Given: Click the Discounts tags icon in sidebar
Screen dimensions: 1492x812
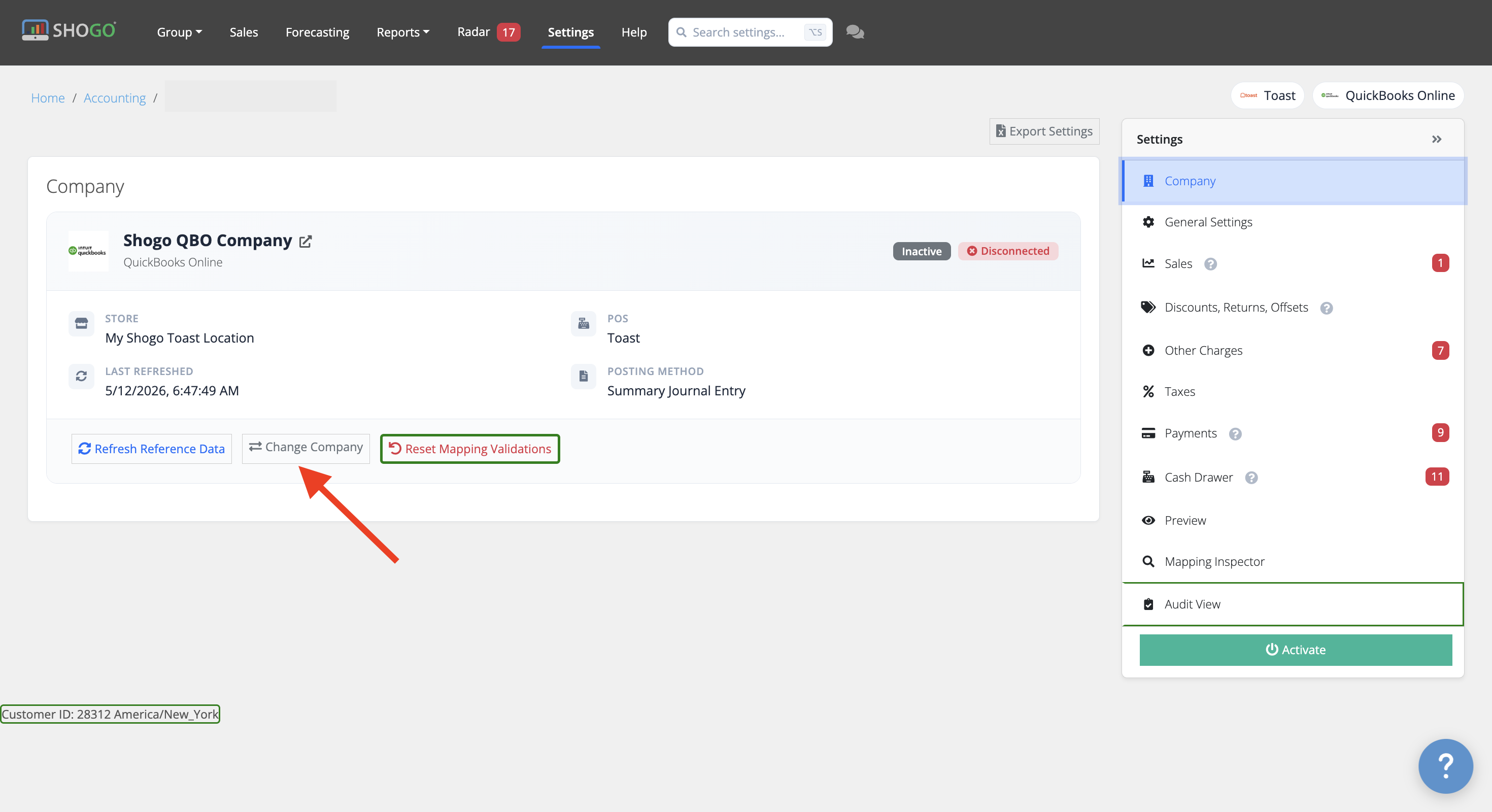Looking at the screenshot, I should click(x=1148, y=307).
